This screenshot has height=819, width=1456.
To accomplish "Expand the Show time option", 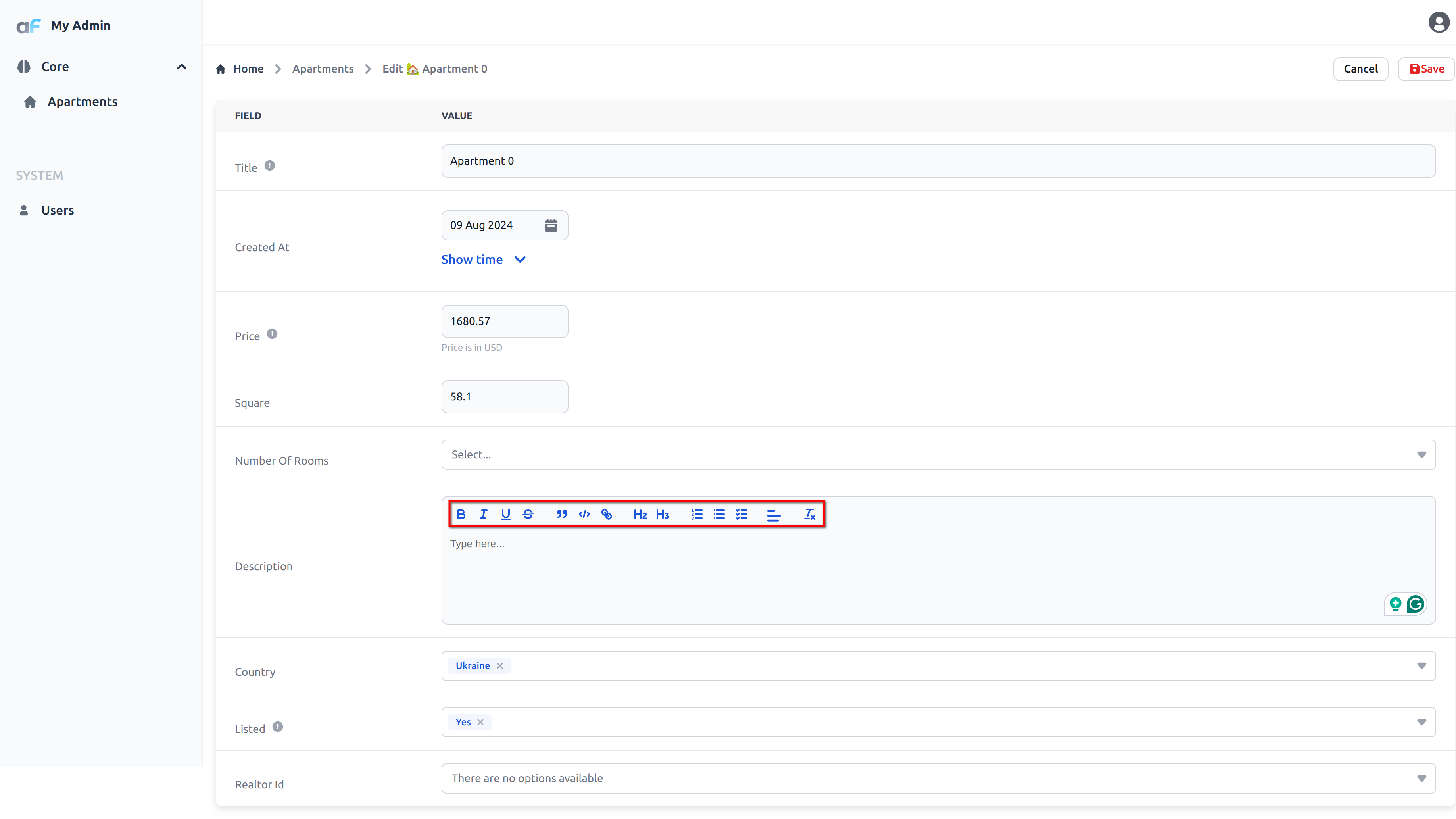I will click(x=483, y=260).
